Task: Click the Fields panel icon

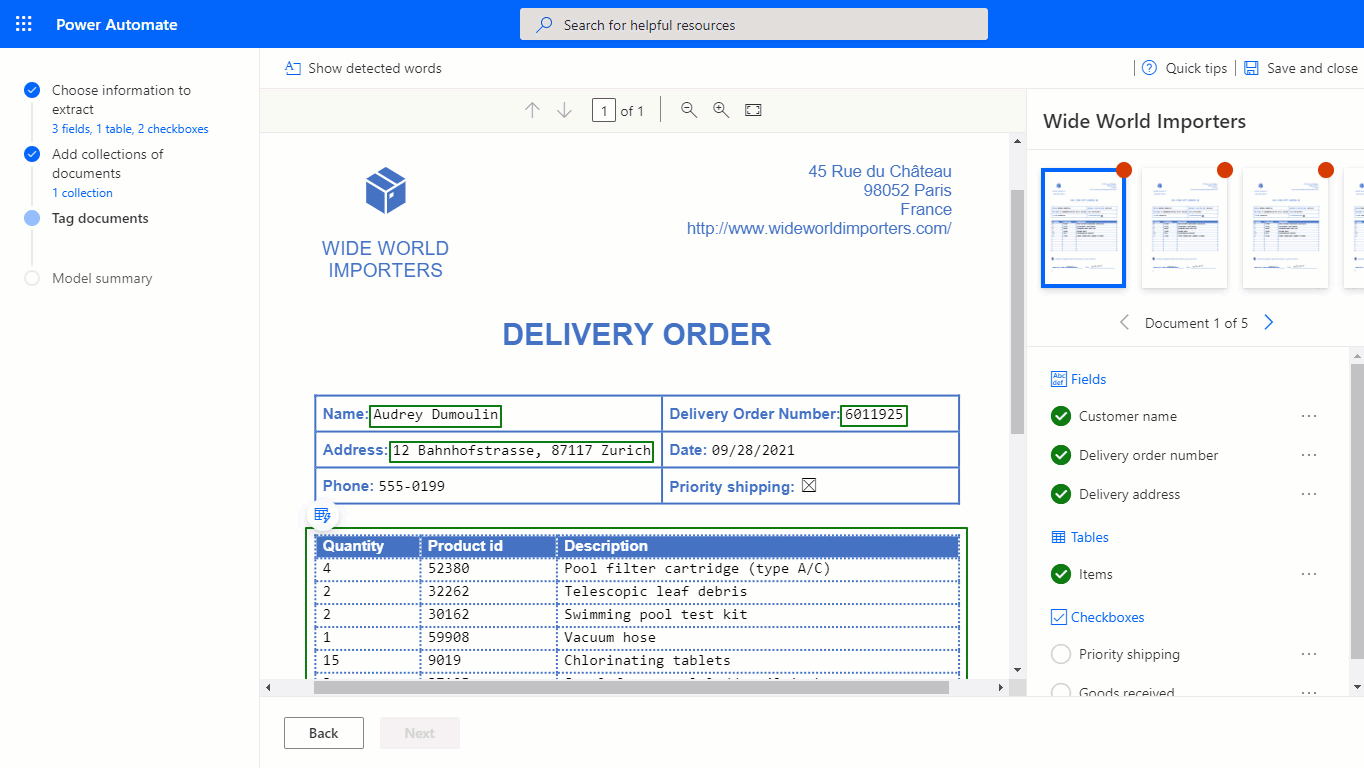Action: pyautogui.click(x=1059, y=378)
